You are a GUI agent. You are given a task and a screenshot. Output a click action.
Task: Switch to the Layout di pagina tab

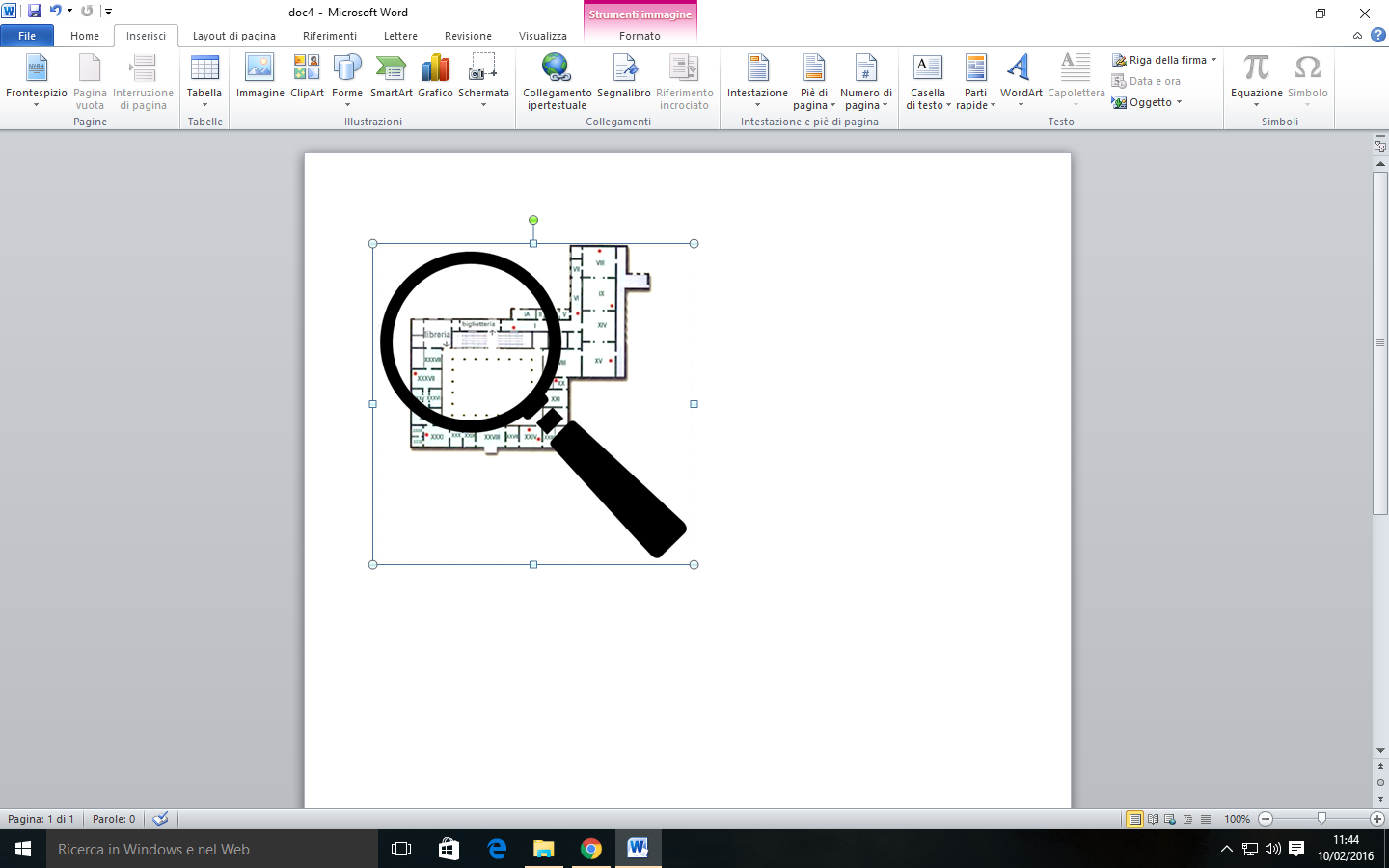coord(233,36)
